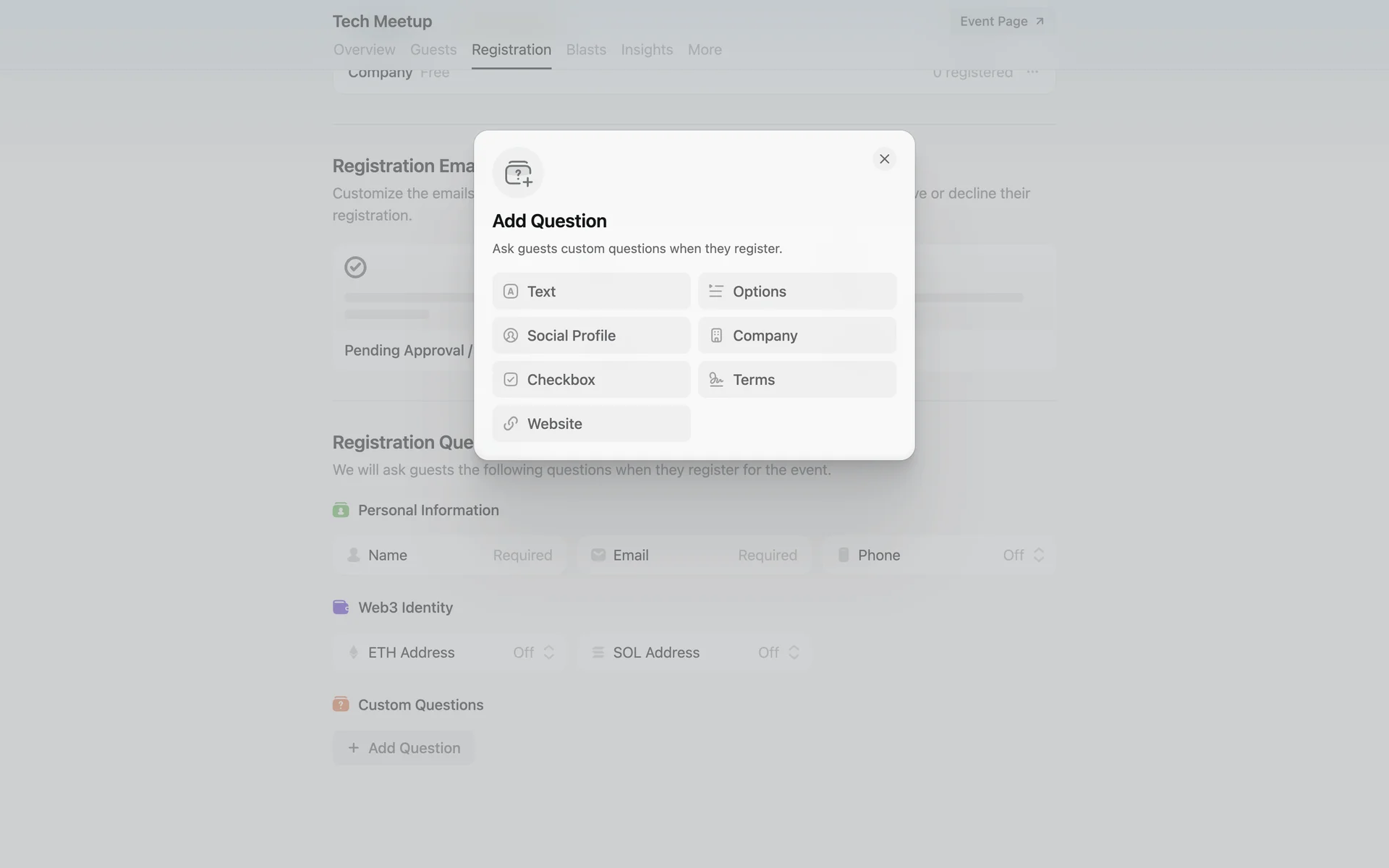Open the Company ticket three-dots menu
Viewport: 1389px width, 868px height.
(1032, 72)
